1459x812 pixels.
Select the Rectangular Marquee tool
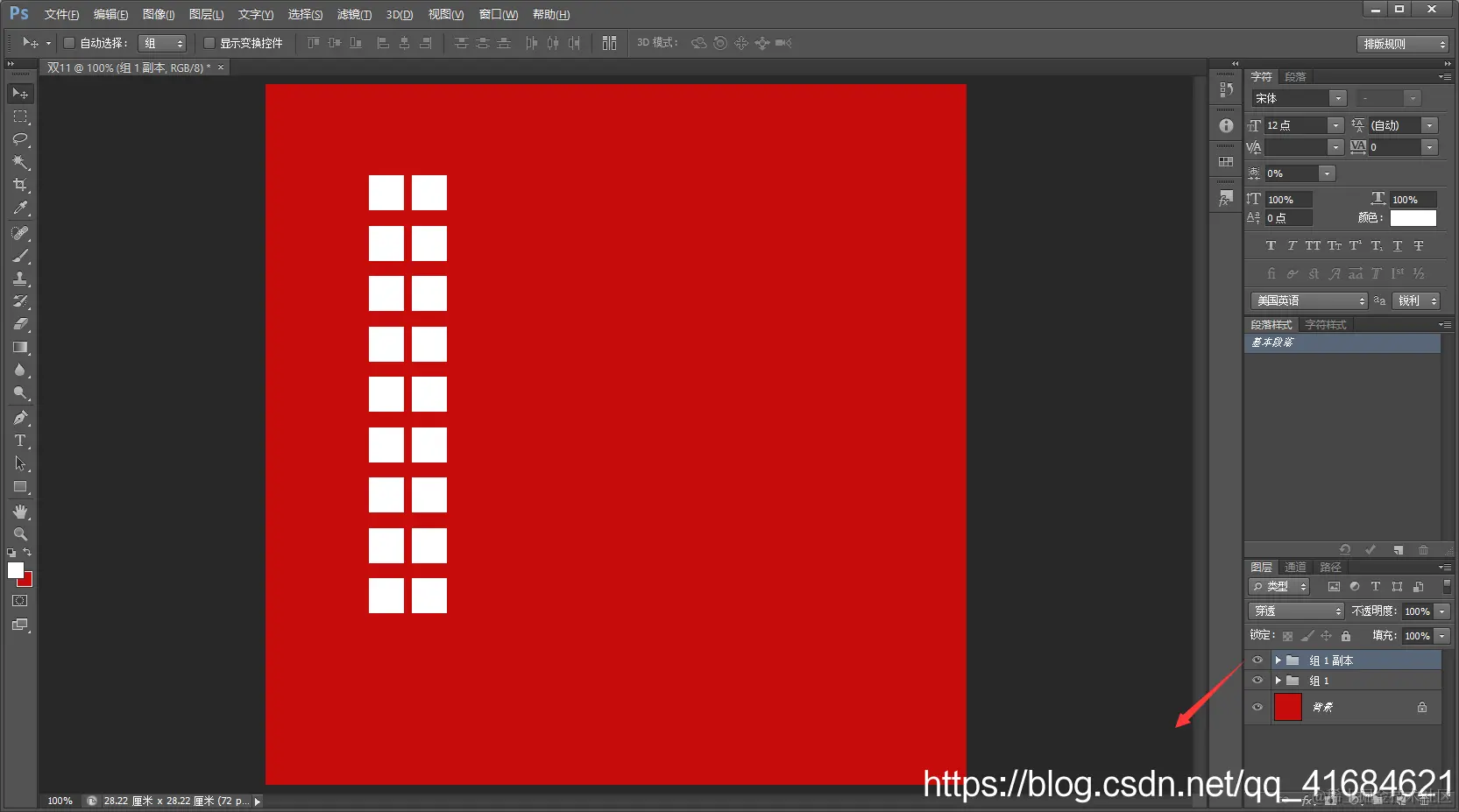[x=20, y=117]
